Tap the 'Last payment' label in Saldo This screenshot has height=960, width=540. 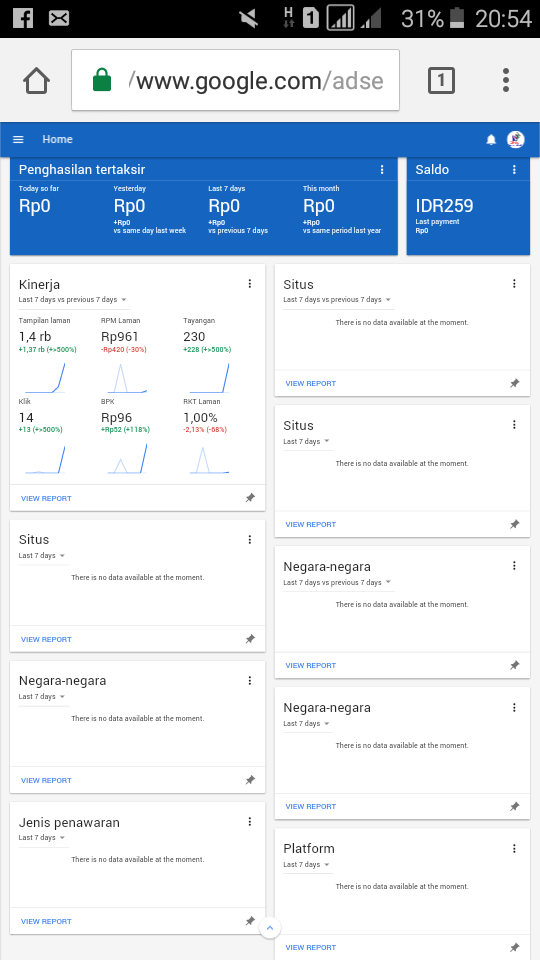coord(438,222)
